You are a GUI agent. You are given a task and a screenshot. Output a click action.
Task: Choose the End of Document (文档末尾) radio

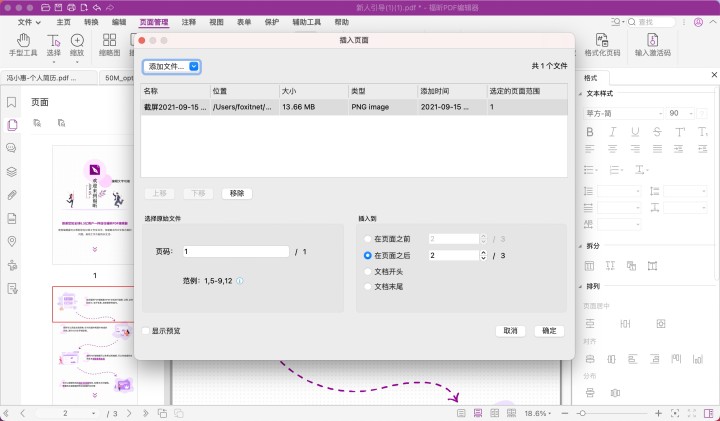tap(368, 287)
